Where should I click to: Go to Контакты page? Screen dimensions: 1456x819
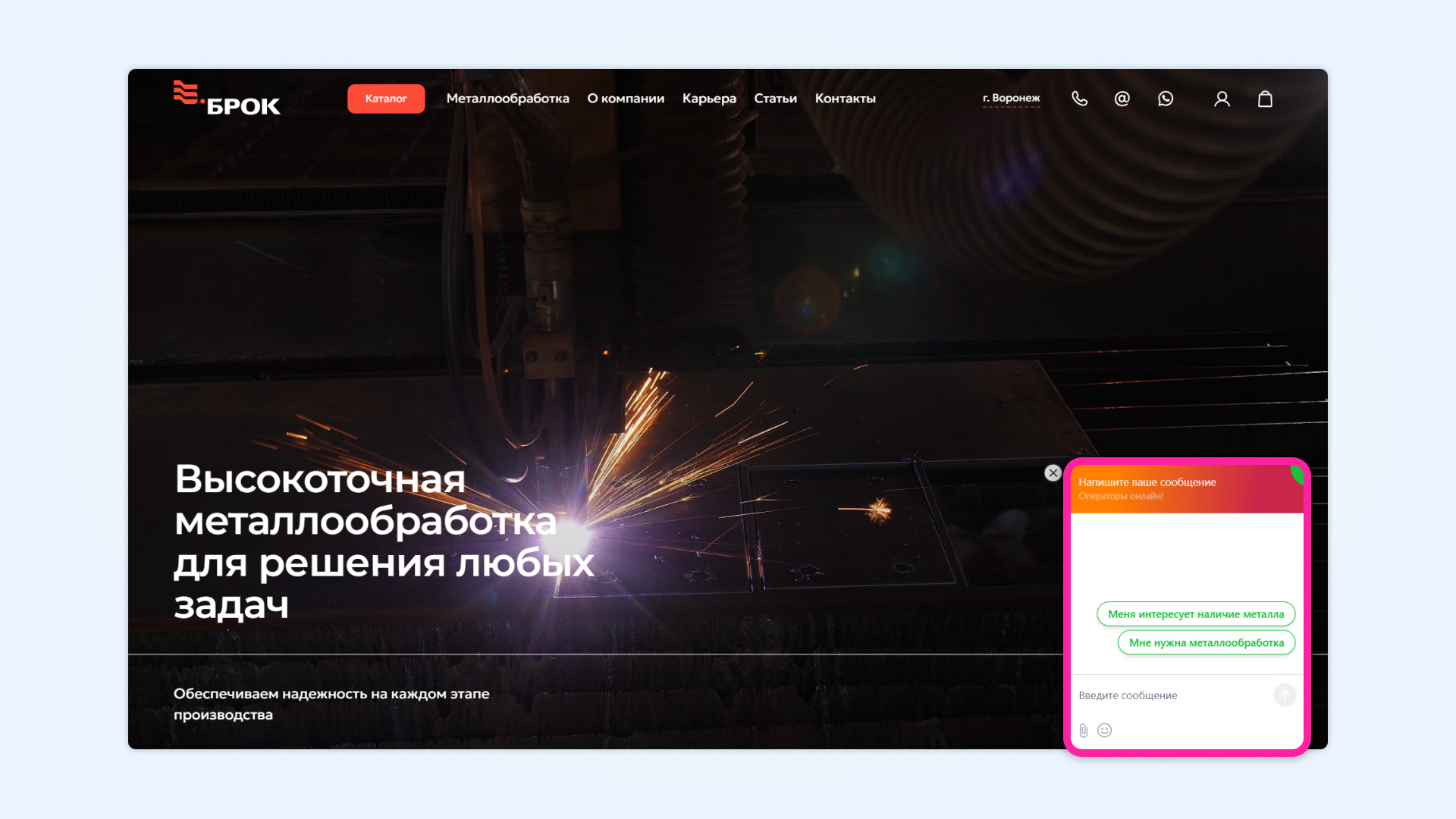click(x=845, y=99)
